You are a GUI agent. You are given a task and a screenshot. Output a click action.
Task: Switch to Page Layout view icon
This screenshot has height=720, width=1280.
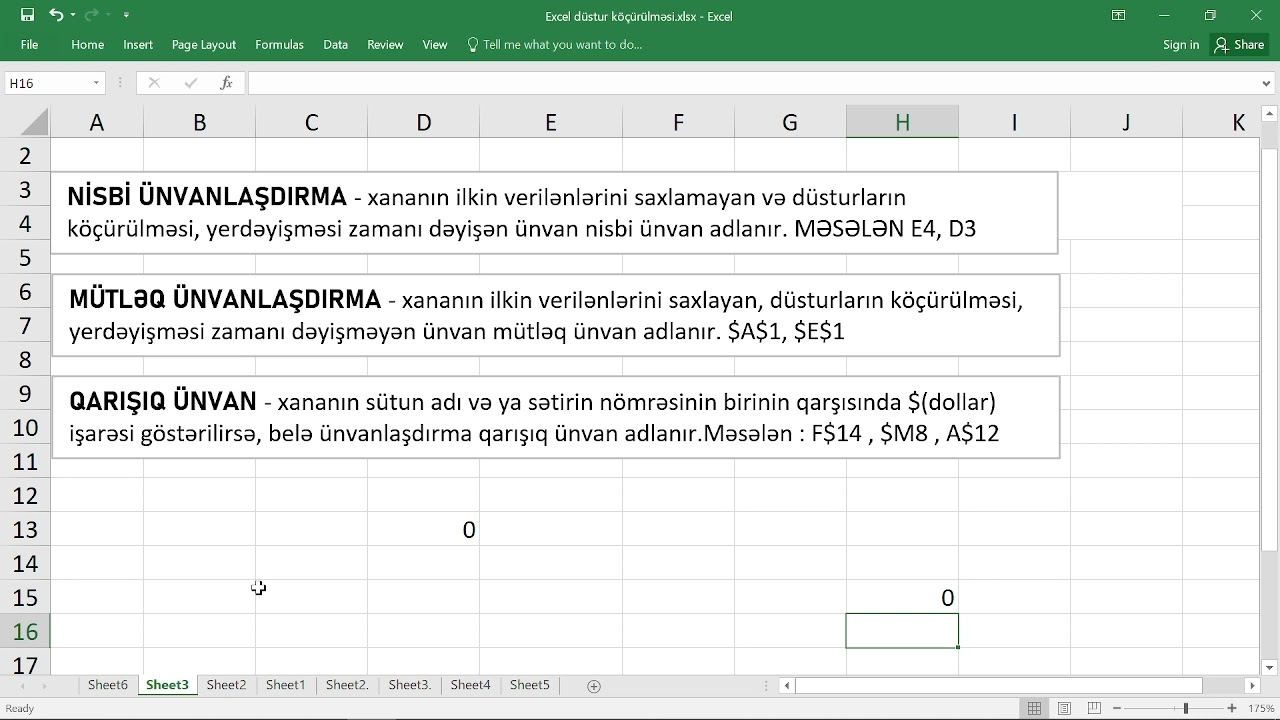[1065, 708]
